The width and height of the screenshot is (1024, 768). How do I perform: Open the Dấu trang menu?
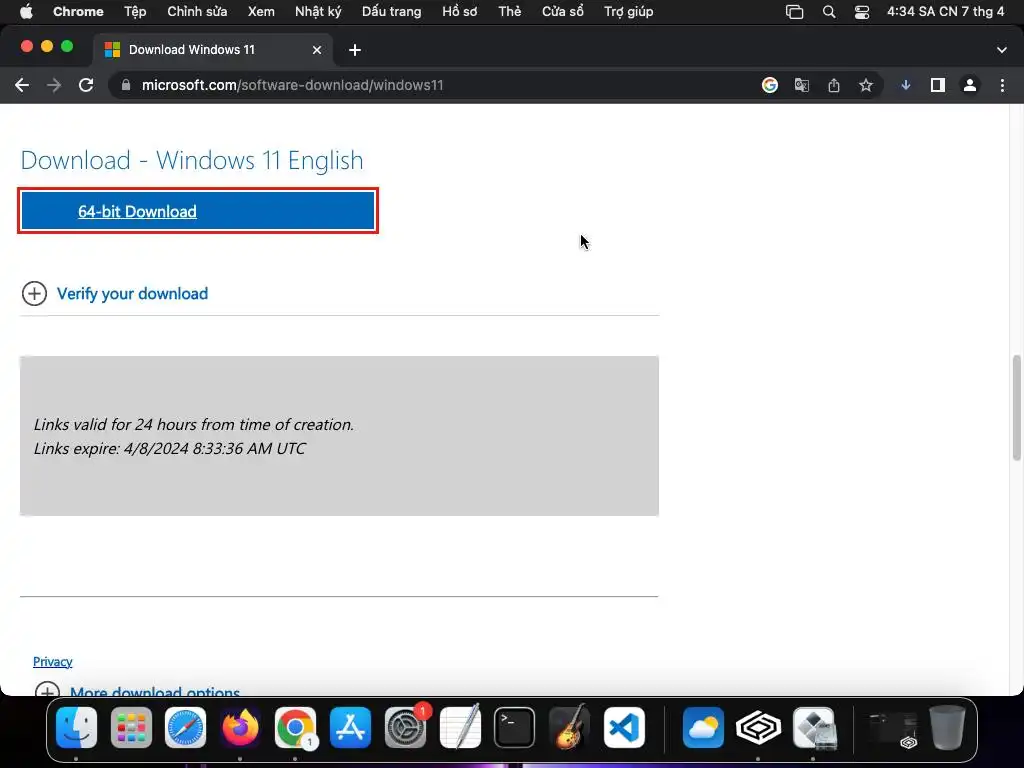pyautogui.click(x=392, y=11)
